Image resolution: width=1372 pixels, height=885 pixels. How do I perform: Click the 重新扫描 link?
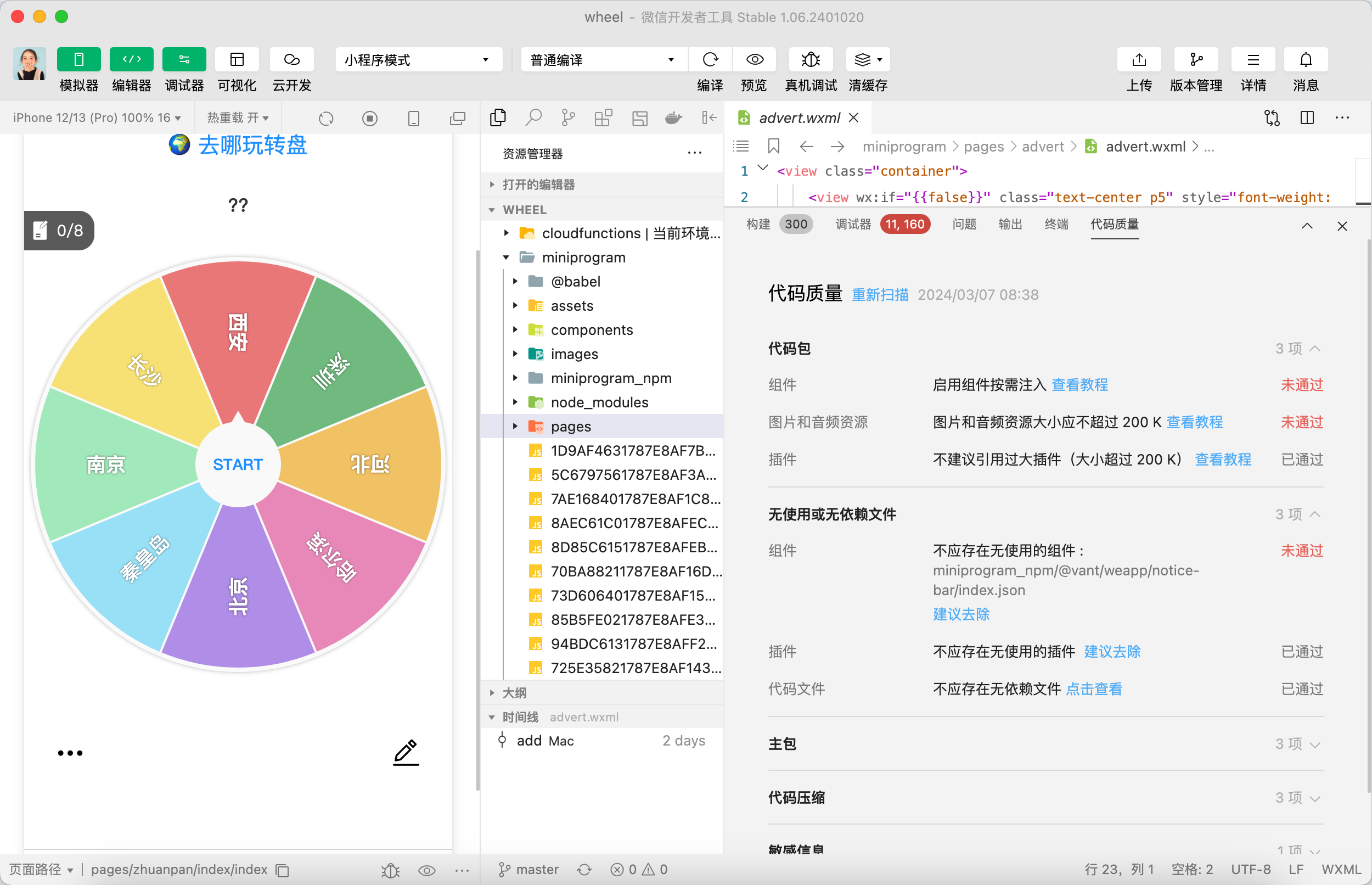click(879, 295)
